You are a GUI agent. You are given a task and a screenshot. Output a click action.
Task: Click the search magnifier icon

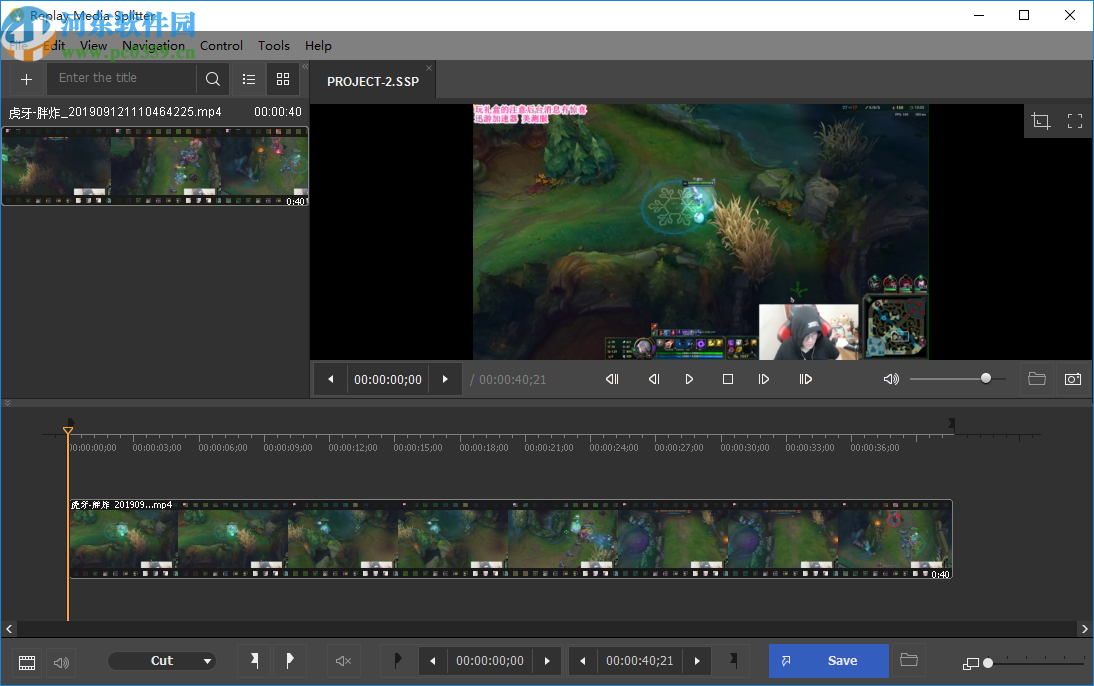[213, 79]
